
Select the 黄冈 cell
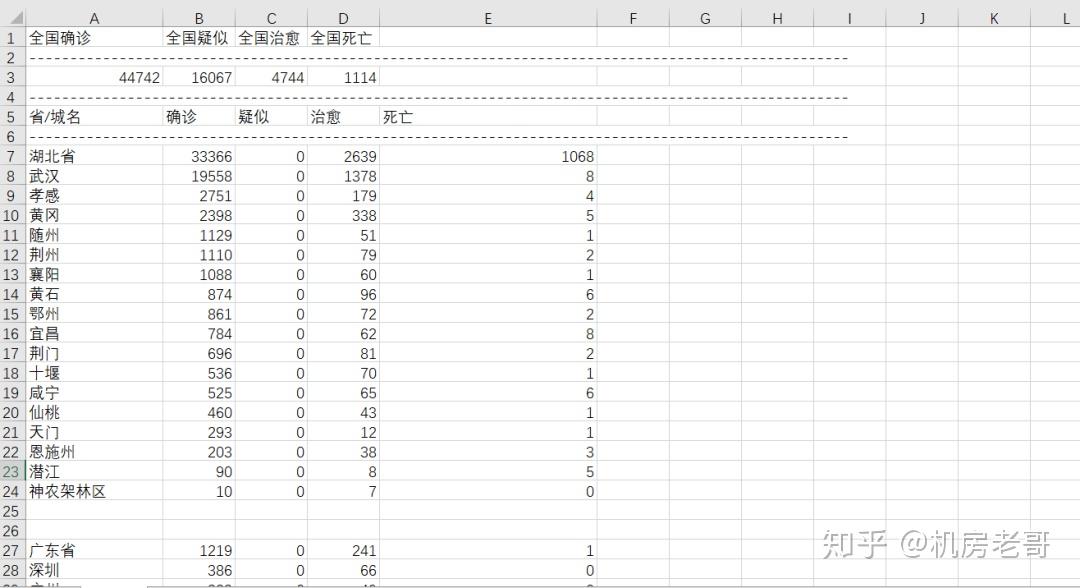tap(94, 216)
